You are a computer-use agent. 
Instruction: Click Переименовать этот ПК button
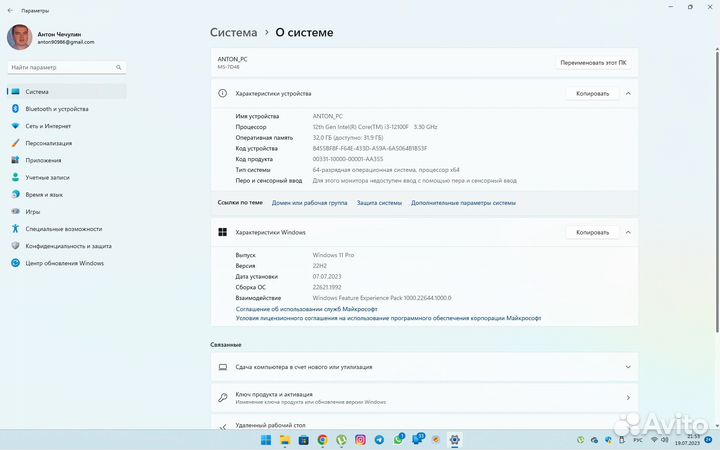pos(593,62)
